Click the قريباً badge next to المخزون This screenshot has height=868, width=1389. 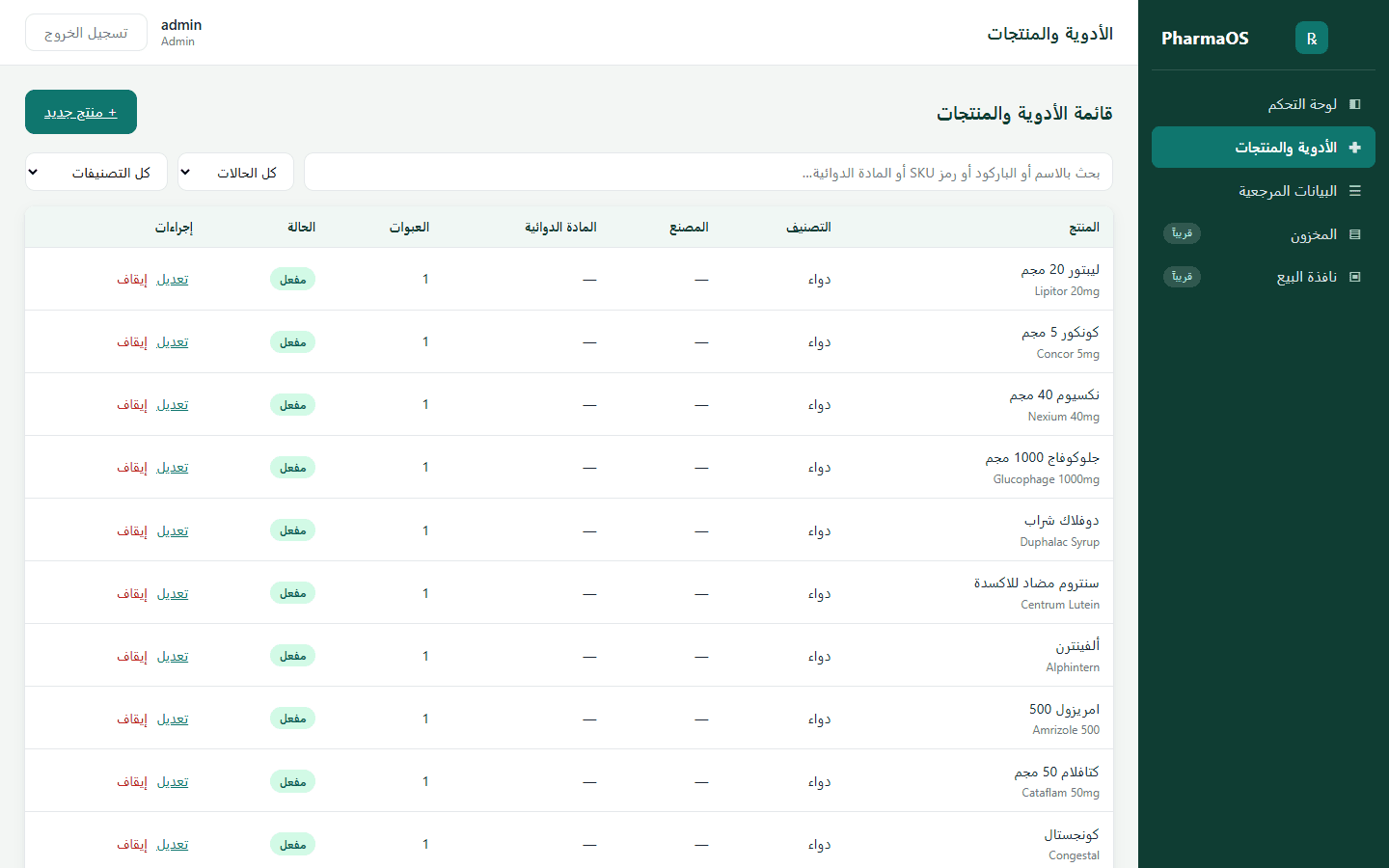point(1182,233)
